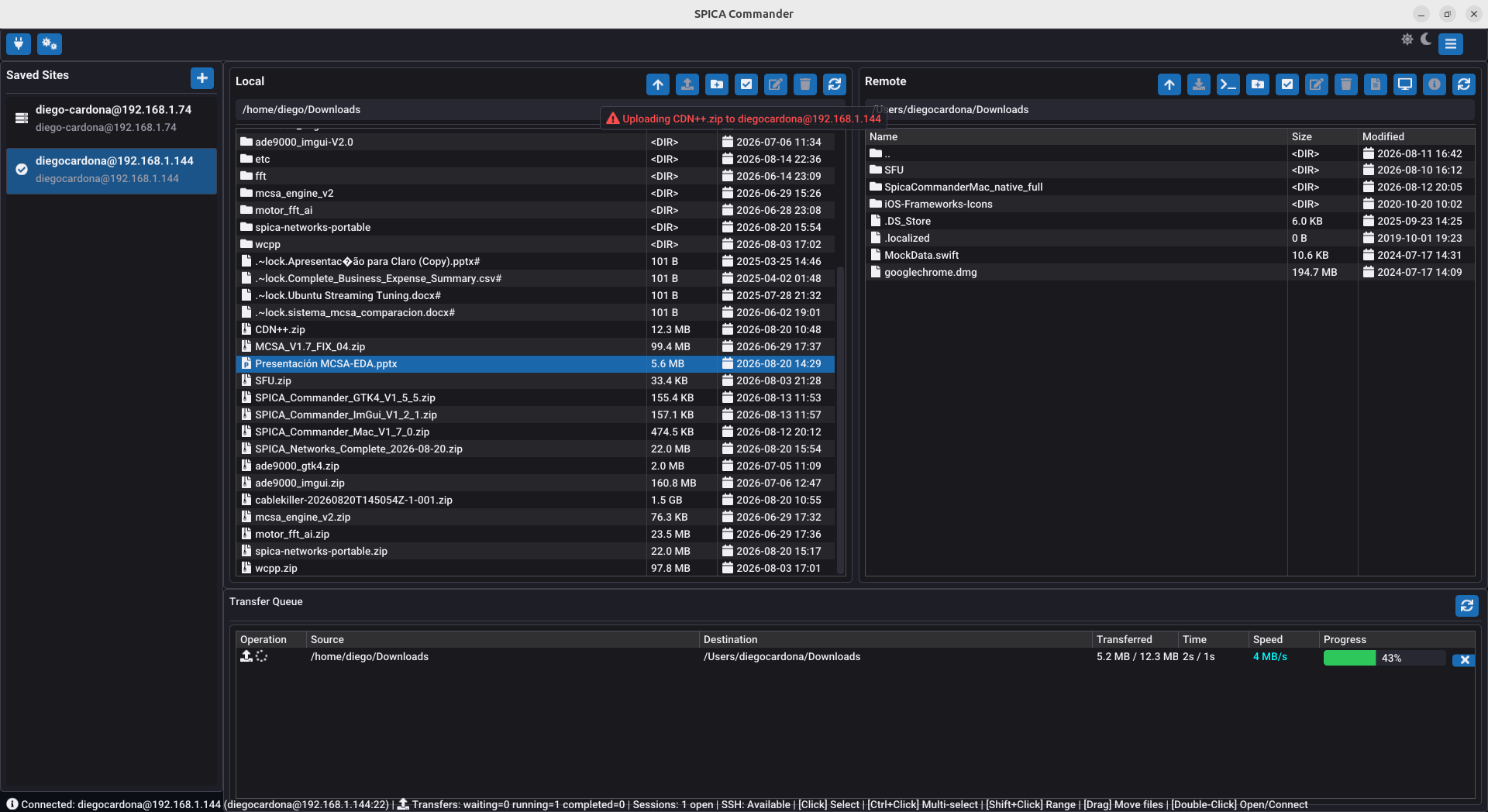Click the download icon in Remote toolbar
The image size is (1488, 812).
(x=1199, y=84)
